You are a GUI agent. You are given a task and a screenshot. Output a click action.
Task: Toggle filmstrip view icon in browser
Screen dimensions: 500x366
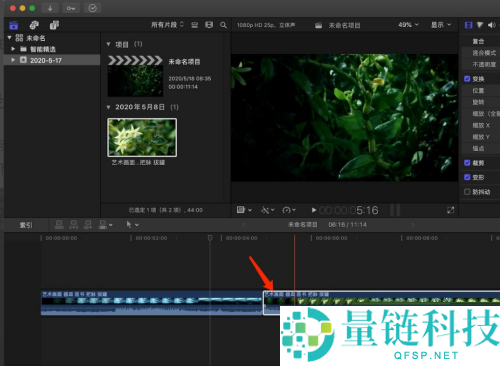click(209, 25)
